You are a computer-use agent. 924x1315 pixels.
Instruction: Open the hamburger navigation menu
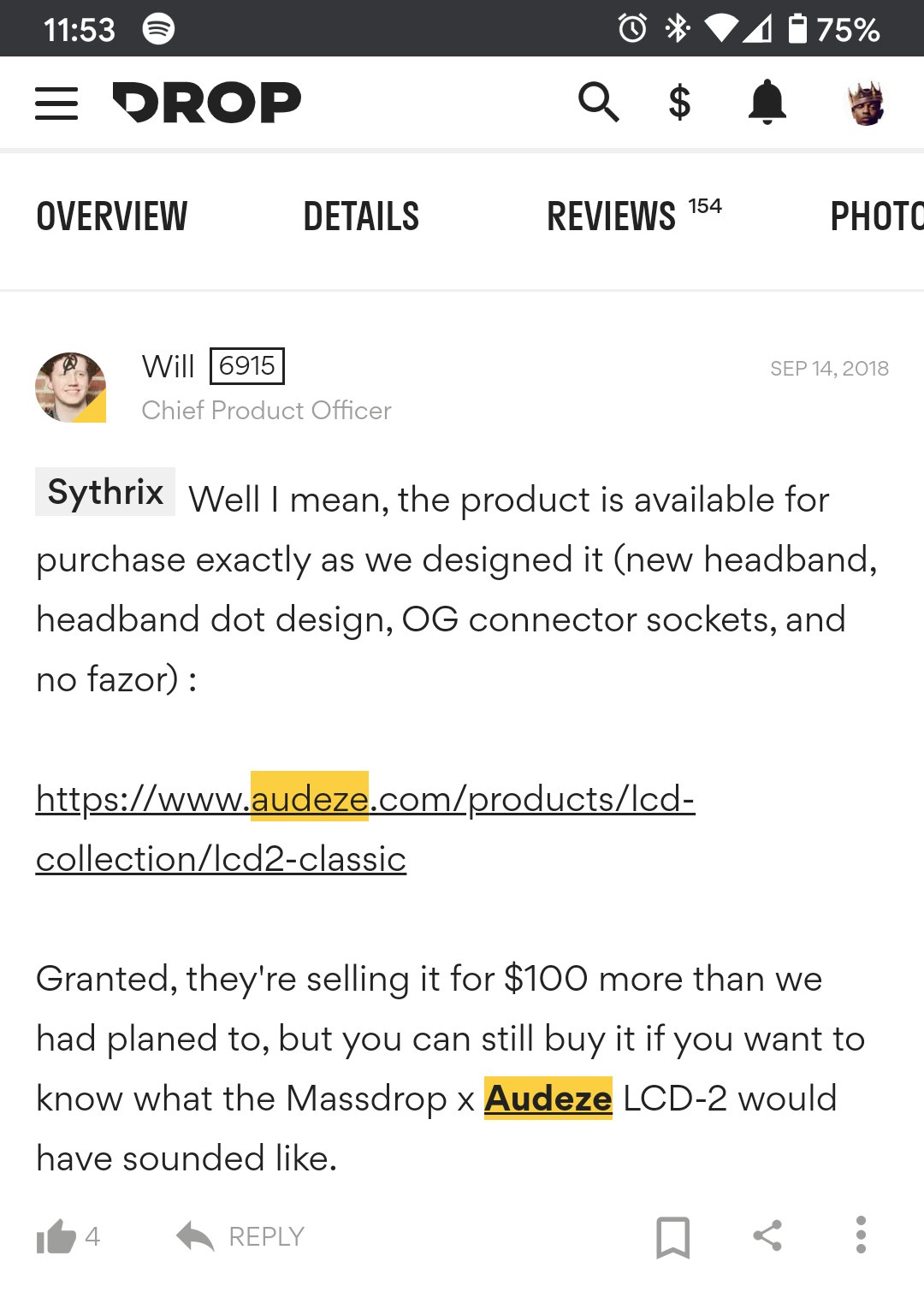click(x=56, y=104)
